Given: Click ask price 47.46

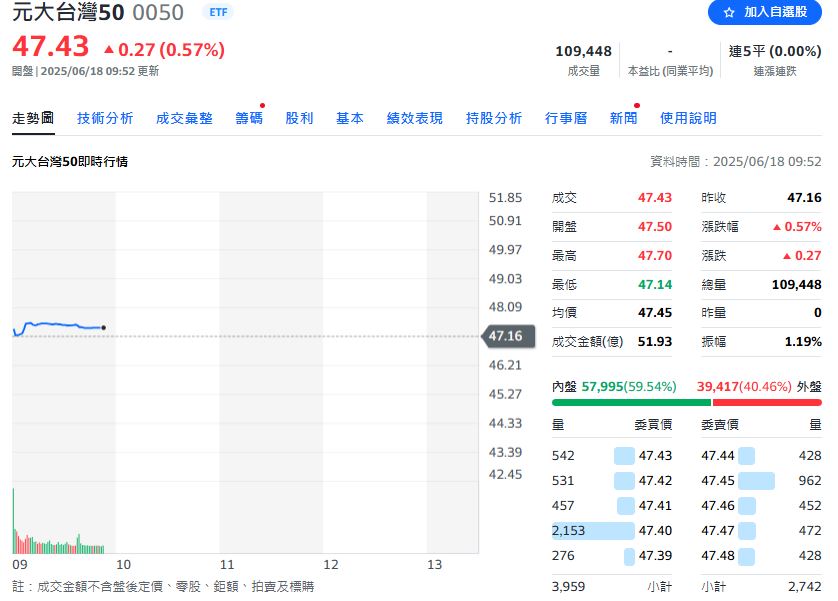Looking at the screenshot, I should [718, 505].
